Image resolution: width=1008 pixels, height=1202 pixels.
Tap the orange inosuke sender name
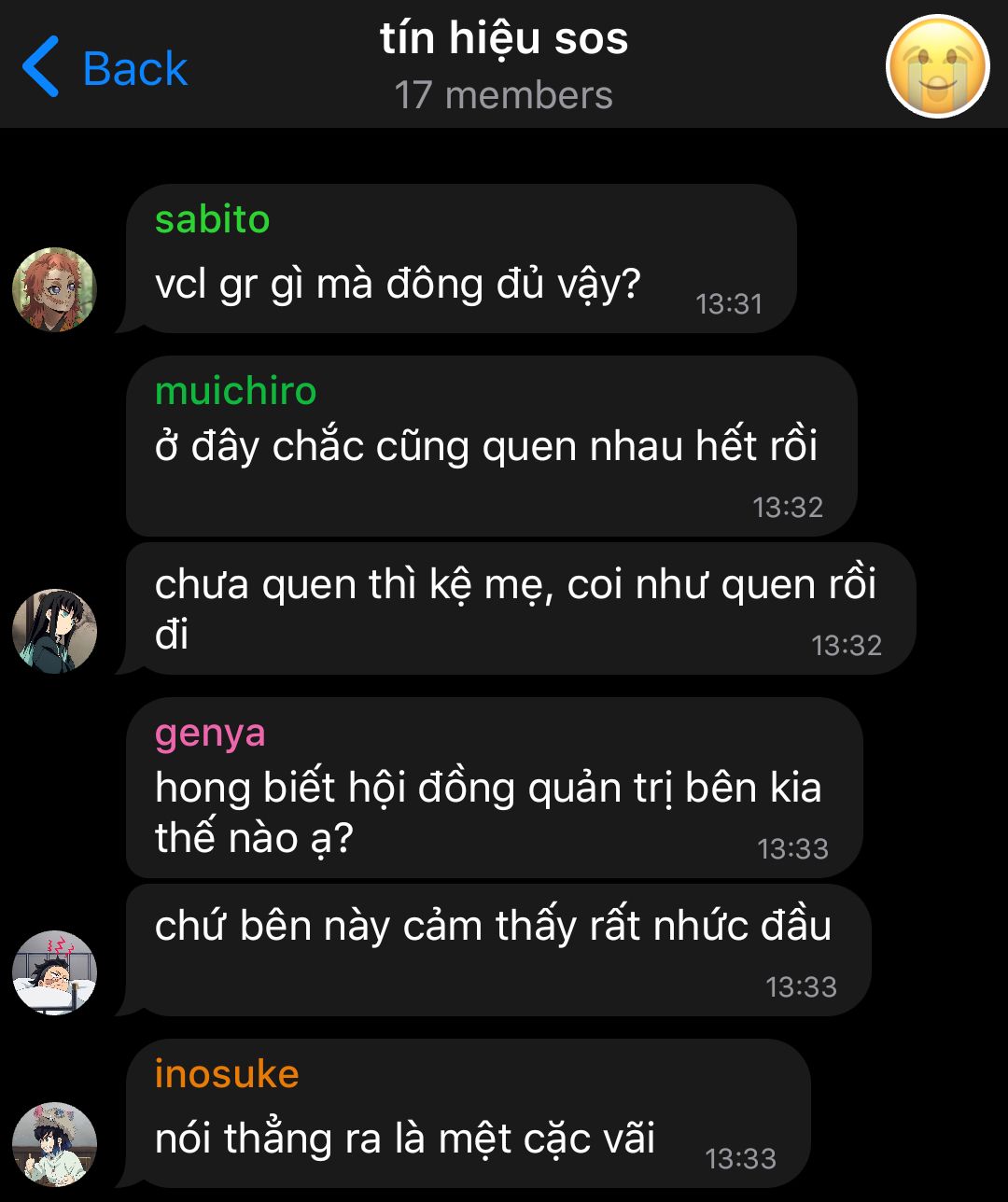pyautogui.click(x=227, y=1074)
